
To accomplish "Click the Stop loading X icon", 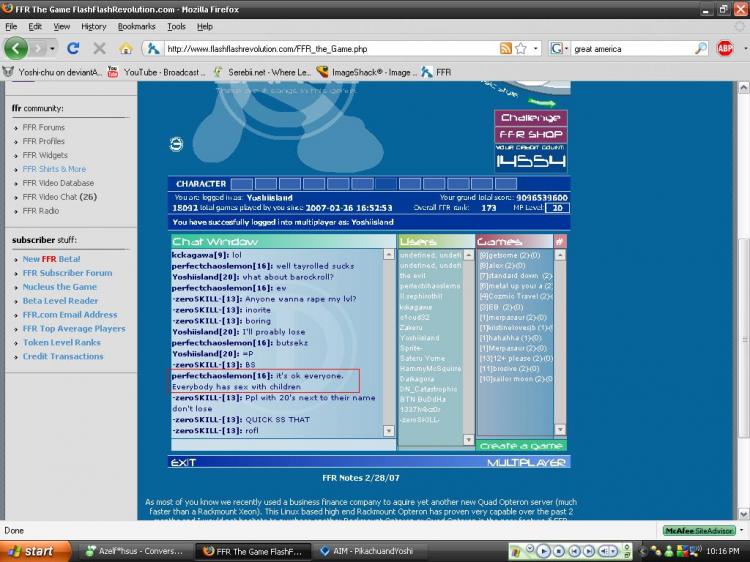I will [99, 48].
